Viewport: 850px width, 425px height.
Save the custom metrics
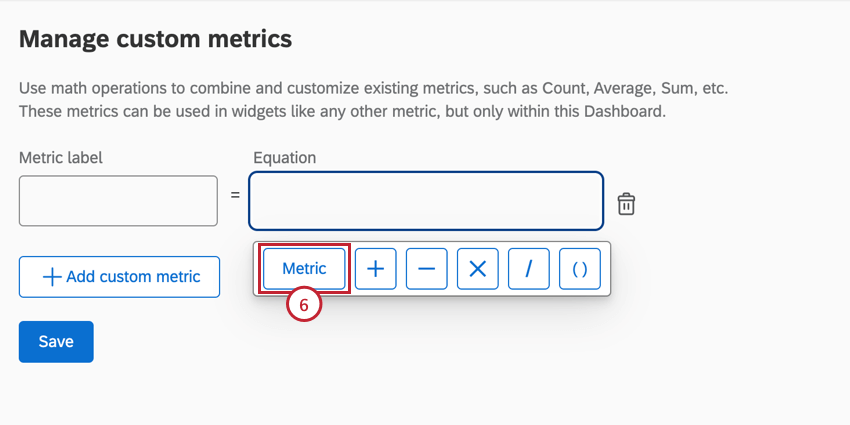[x=56, y=342]
